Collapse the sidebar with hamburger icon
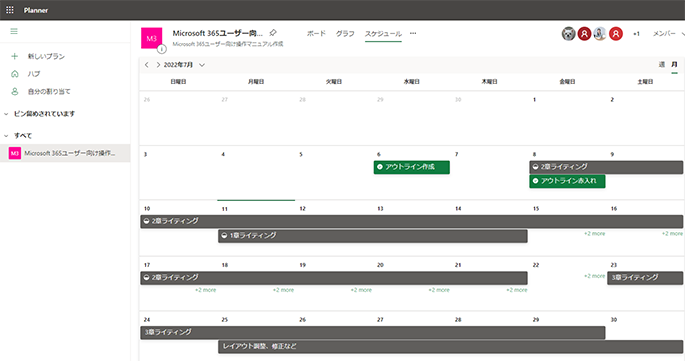685x361 pixels. tap(14, 31)
